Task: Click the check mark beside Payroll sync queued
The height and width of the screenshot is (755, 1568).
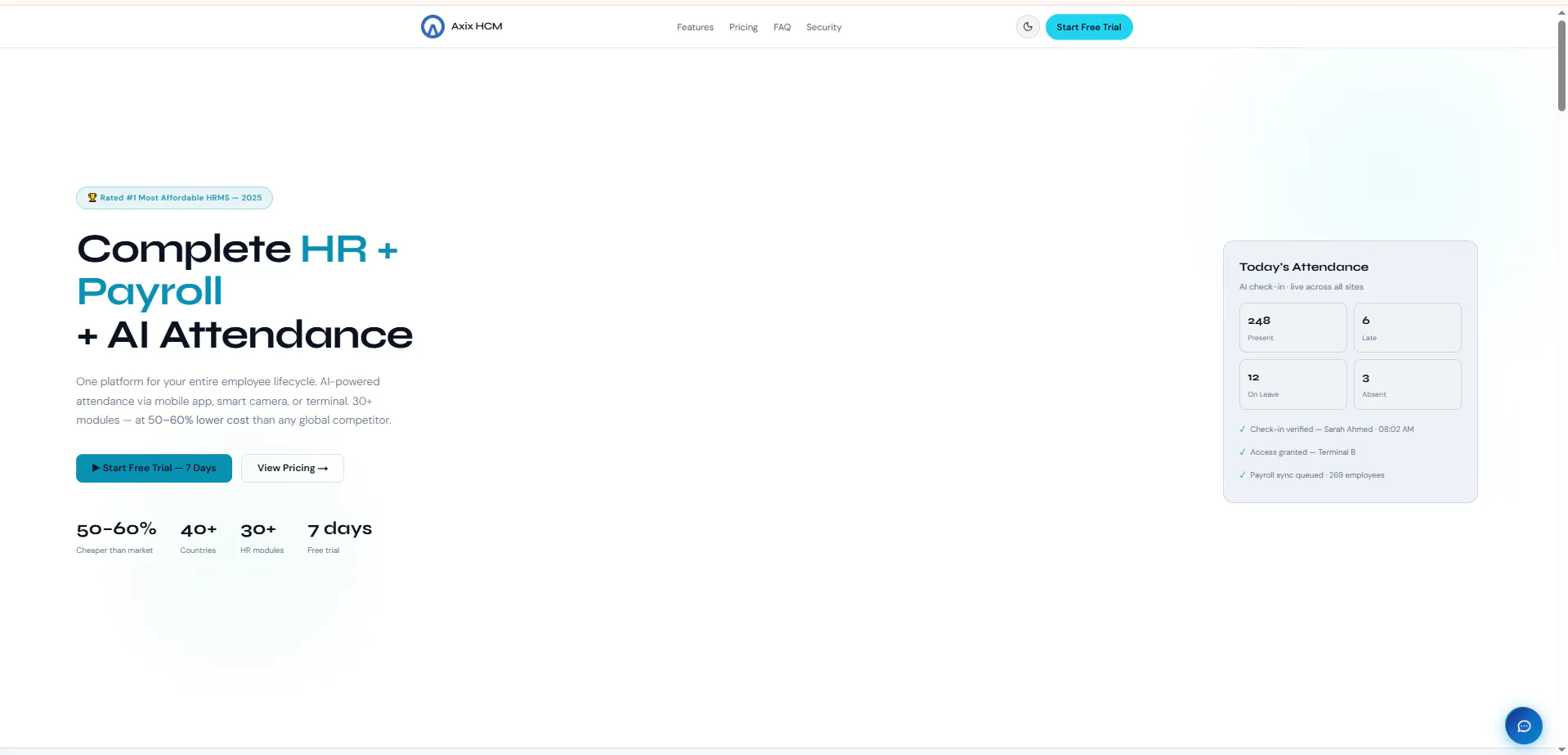Action: (1243, 475)
